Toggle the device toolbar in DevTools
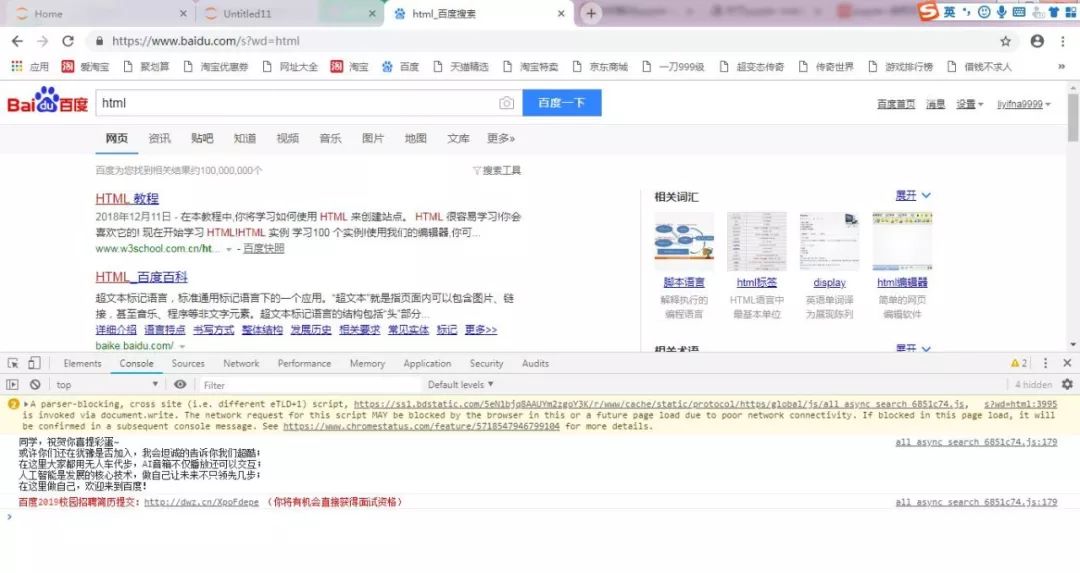This screenshot has width=1080, height=573. coord(34,363)
